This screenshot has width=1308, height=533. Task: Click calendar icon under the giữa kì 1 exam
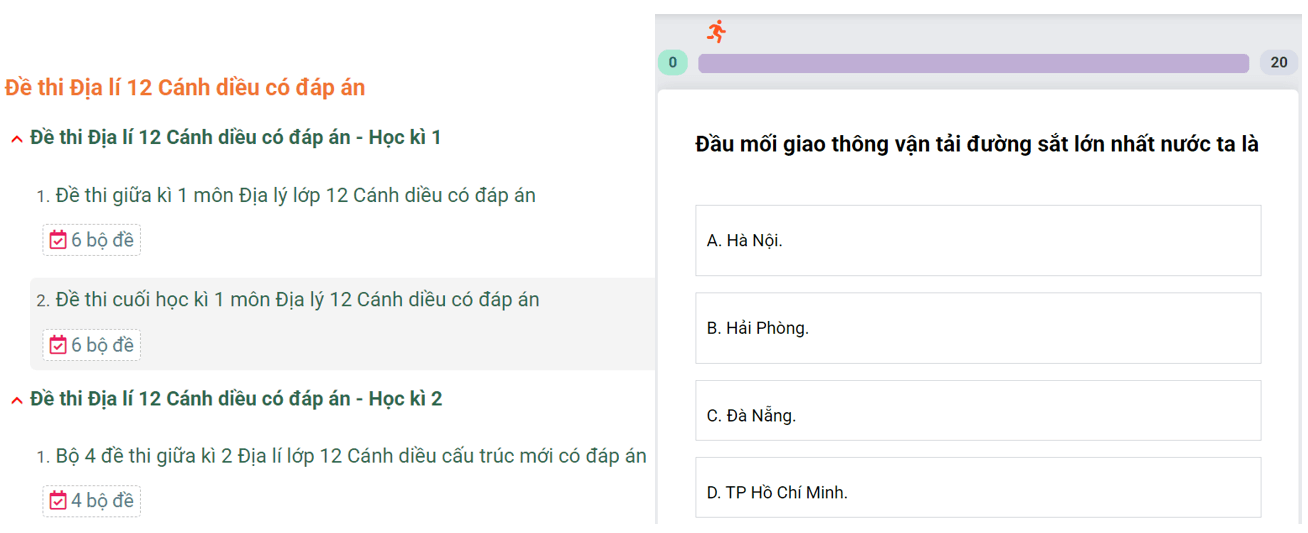point(58,240)
